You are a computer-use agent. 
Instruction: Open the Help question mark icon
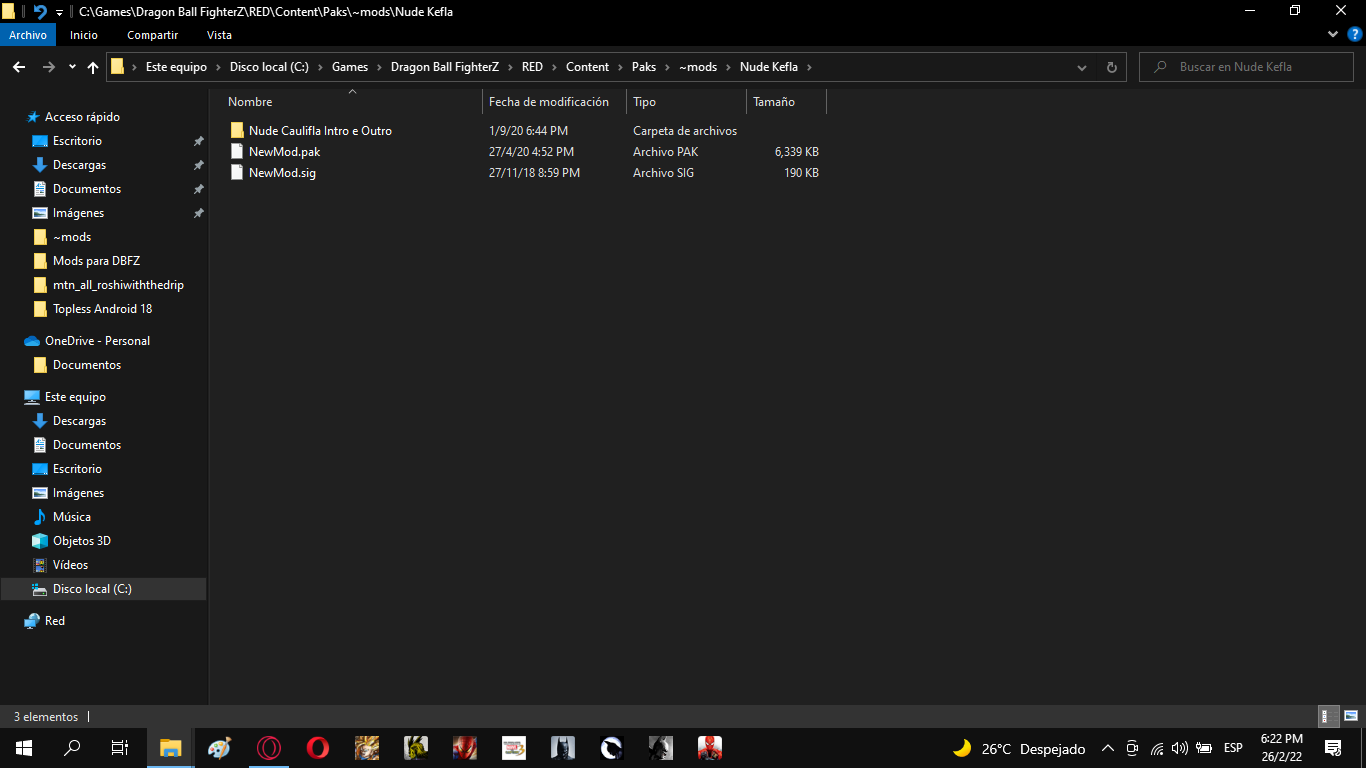point(1354,34)
